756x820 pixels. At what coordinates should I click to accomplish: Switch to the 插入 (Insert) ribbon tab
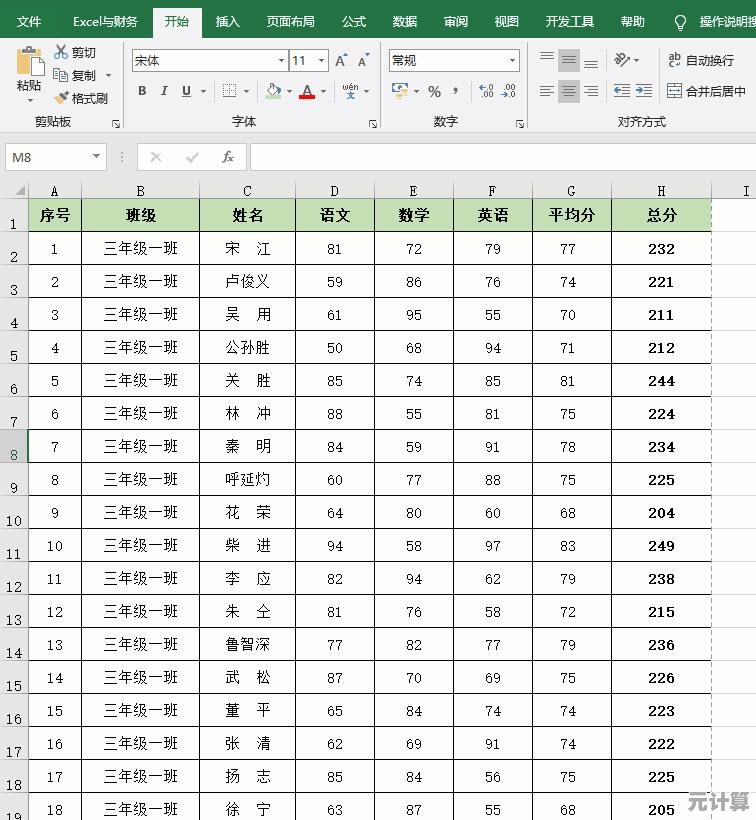228,21
